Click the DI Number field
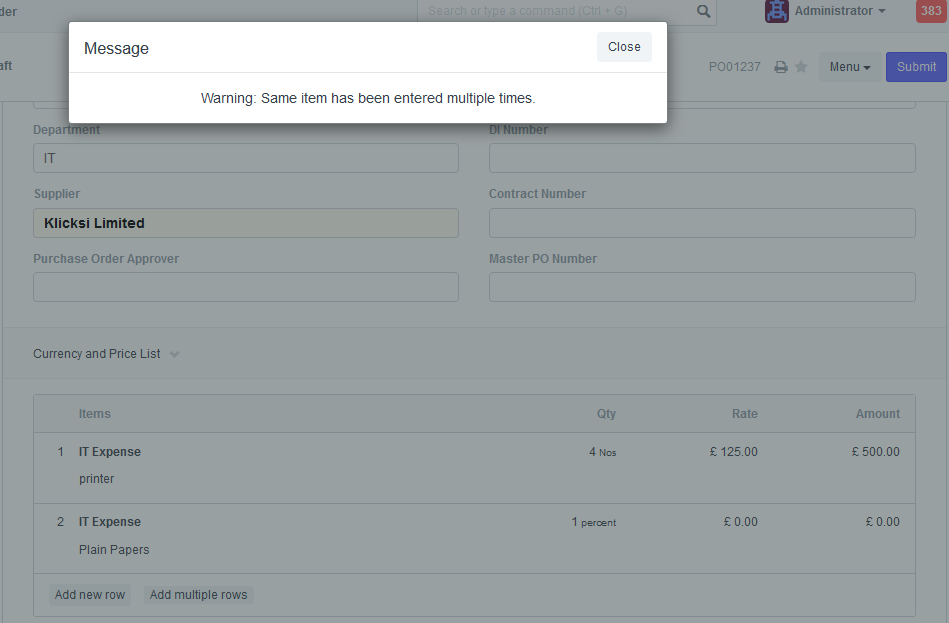Screen dimensions: 949x623 click(702, 158)
